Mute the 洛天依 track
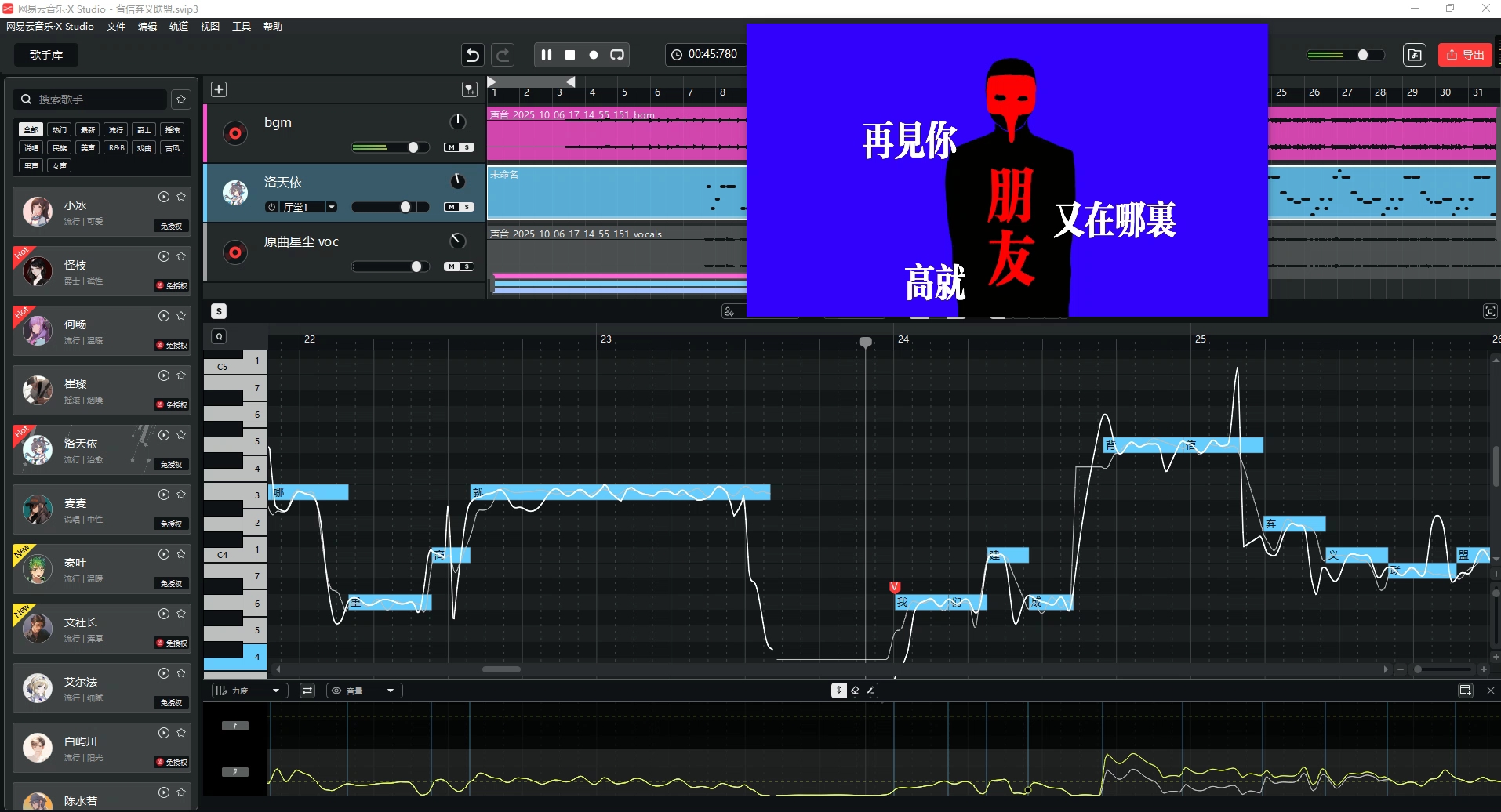Image resolution: width=1501 pixels, height=812 pixels. [x=451, y=207]
